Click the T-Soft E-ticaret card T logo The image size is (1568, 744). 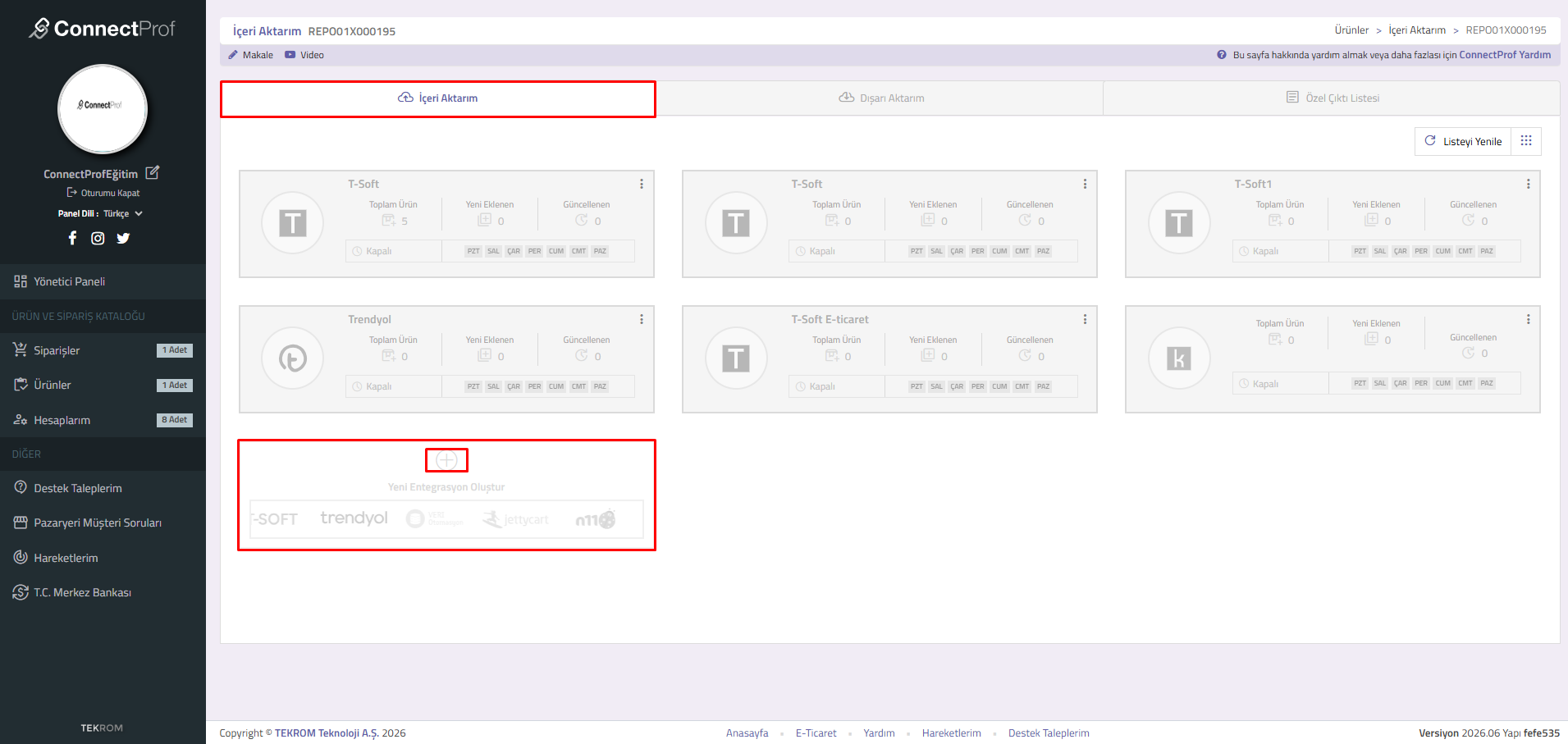point(736,358)
